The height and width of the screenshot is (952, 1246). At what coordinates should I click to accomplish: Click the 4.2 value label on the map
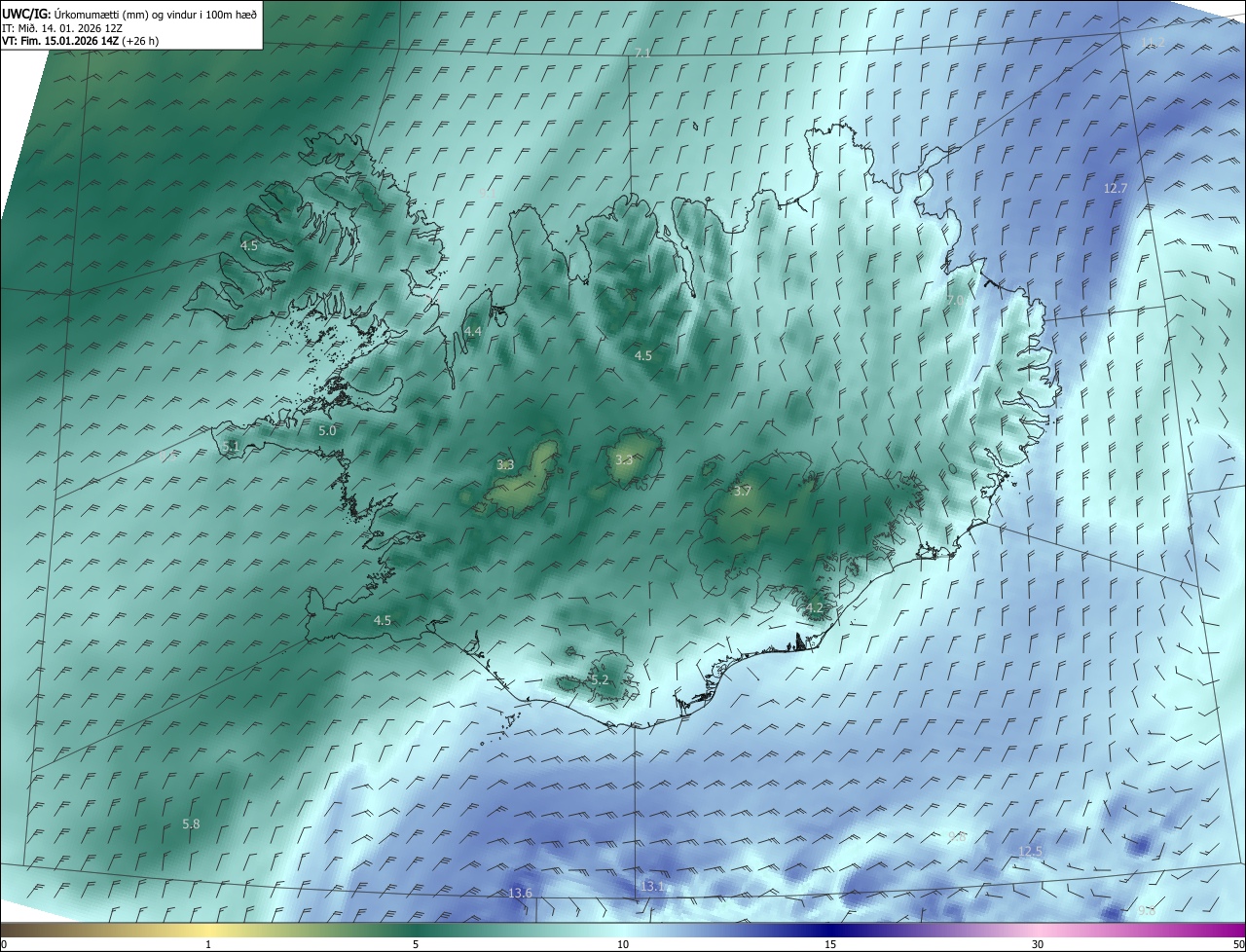[x=815, y=608]
